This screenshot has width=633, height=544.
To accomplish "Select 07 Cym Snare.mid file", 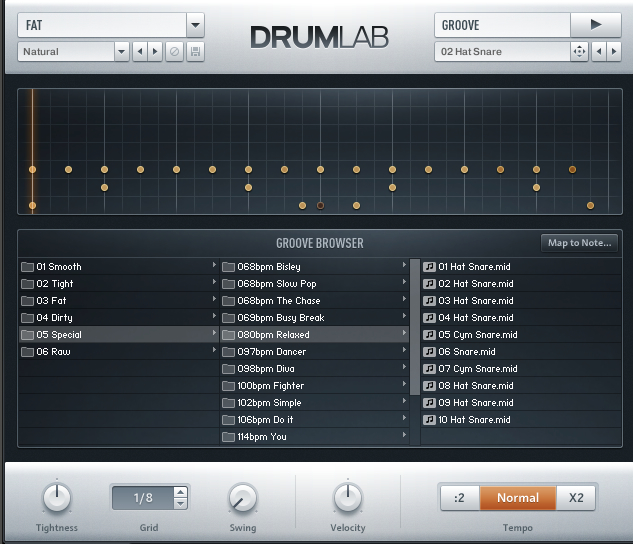I will (x=521, y=368).
